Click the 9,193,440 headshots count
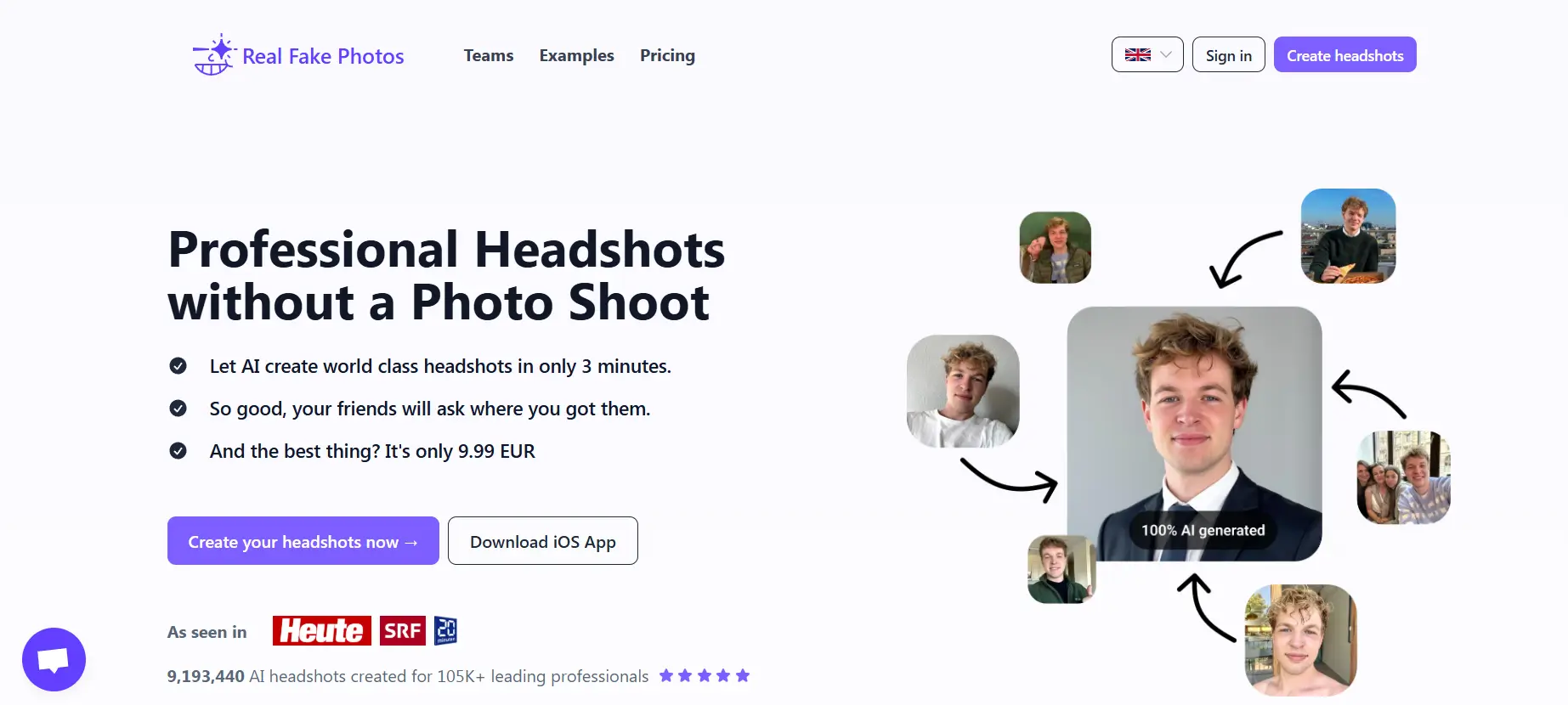This screenshot has height=705, width=1568. coord(206,676)
